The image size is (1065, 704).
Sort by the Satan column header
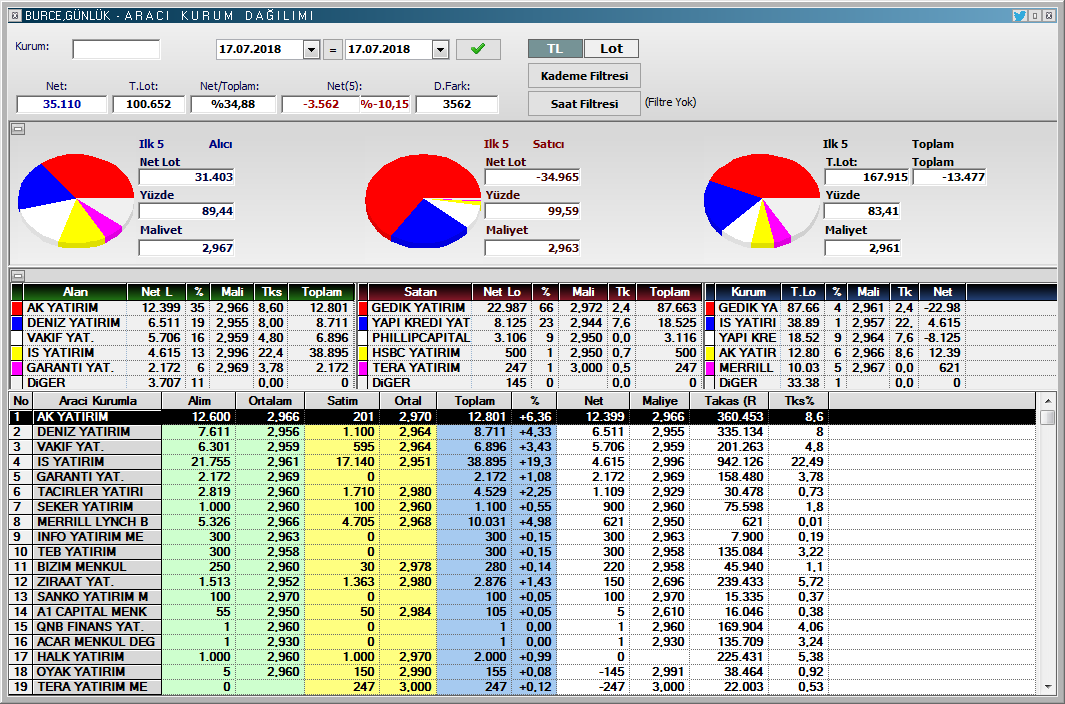pos(420,292)
